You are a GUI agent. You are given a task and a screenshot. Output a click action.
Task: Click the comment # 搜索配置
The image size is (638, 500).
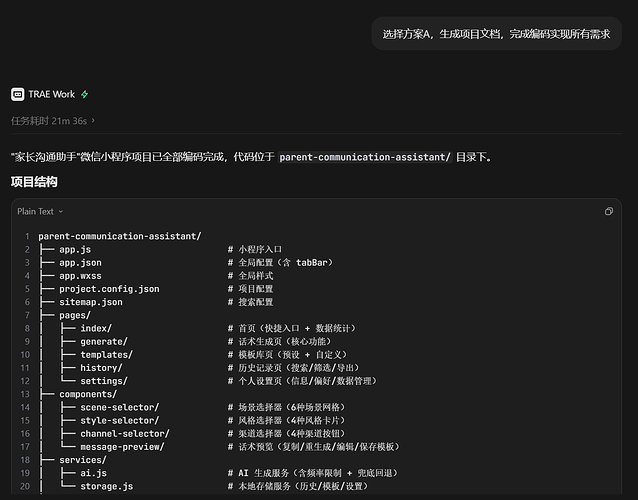[x=250, y=302]
